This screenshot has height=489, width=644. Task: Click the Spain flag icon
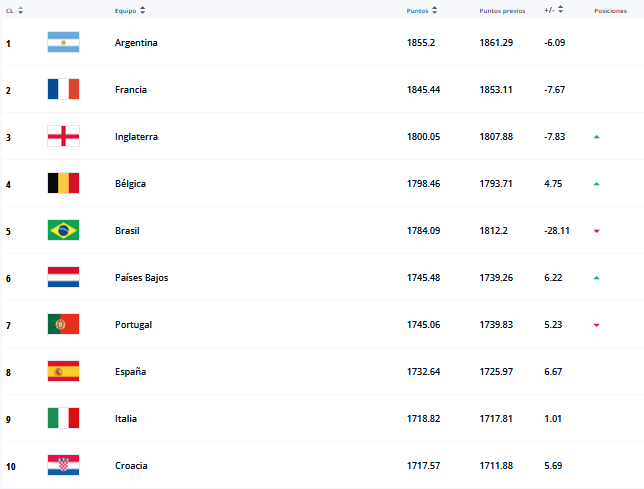[x=63, y=371]
